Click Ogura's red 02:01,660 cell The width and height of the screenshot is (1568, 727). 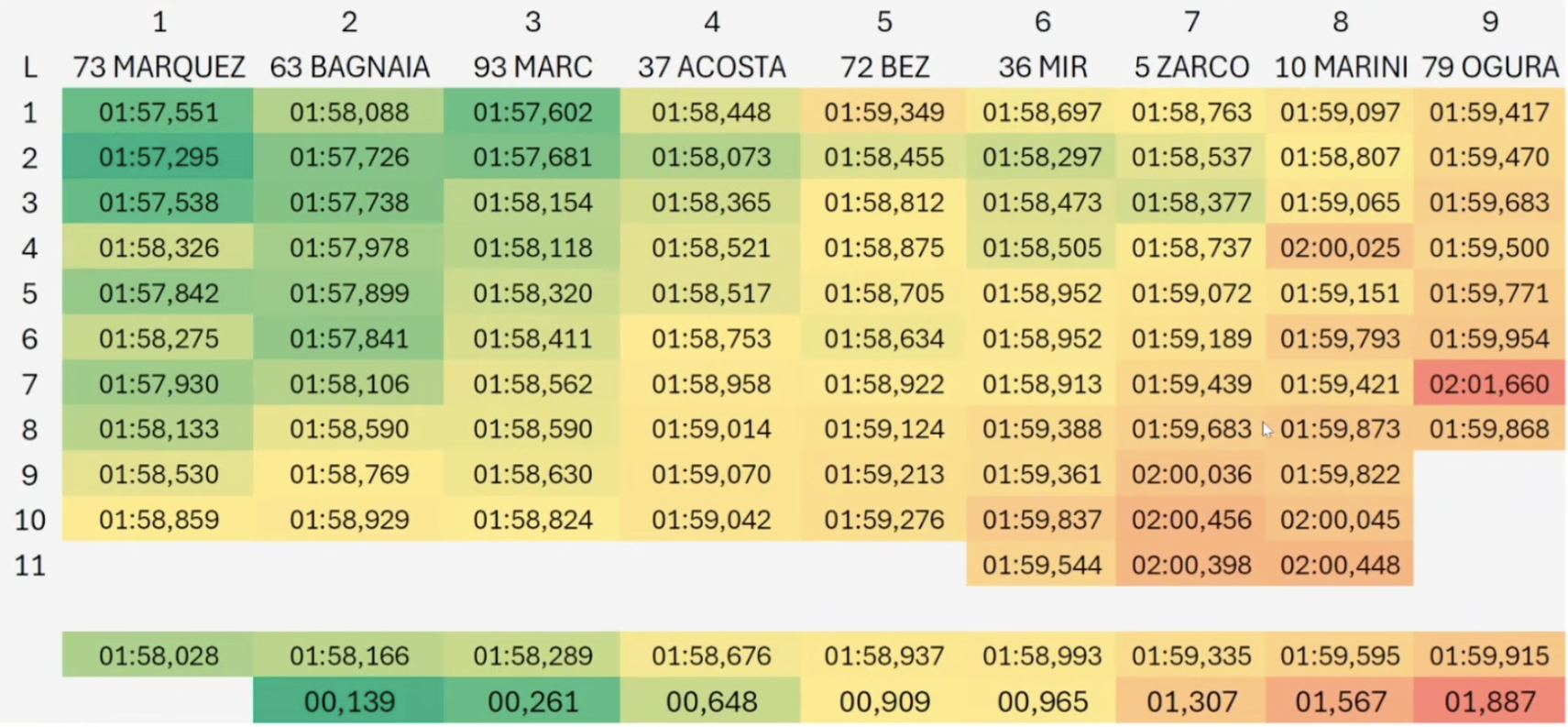1488,384
